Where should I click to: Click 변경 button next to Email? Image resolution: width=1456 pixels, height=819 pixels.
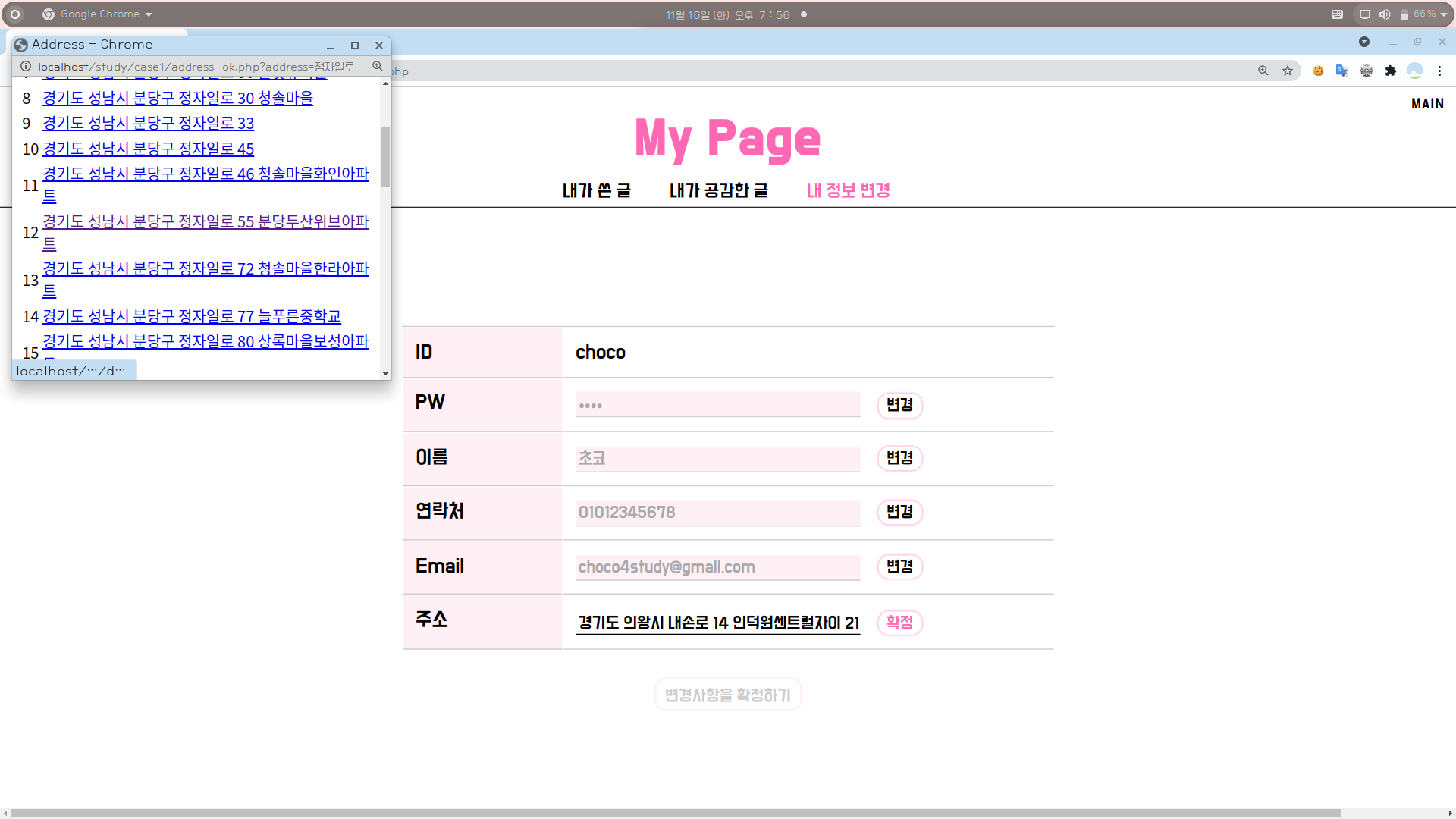(x=899, y=566)
